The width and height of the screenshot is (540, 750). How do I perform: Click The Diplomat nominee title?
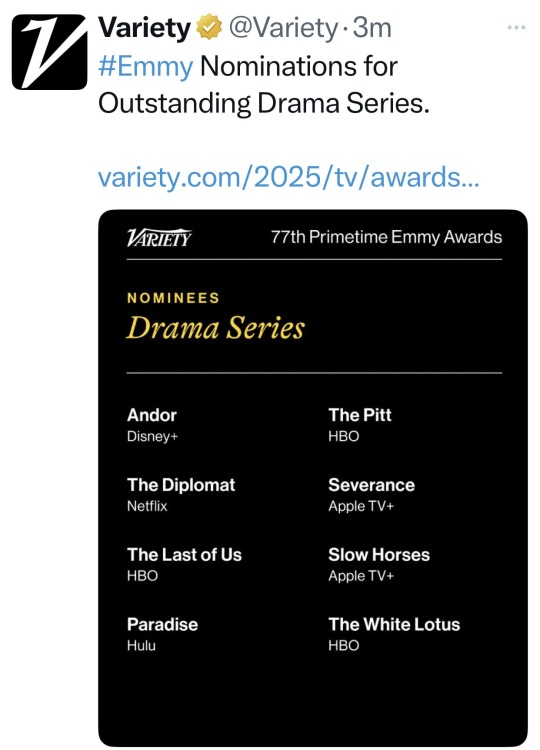pyautogui.click(x=181, y=485)
